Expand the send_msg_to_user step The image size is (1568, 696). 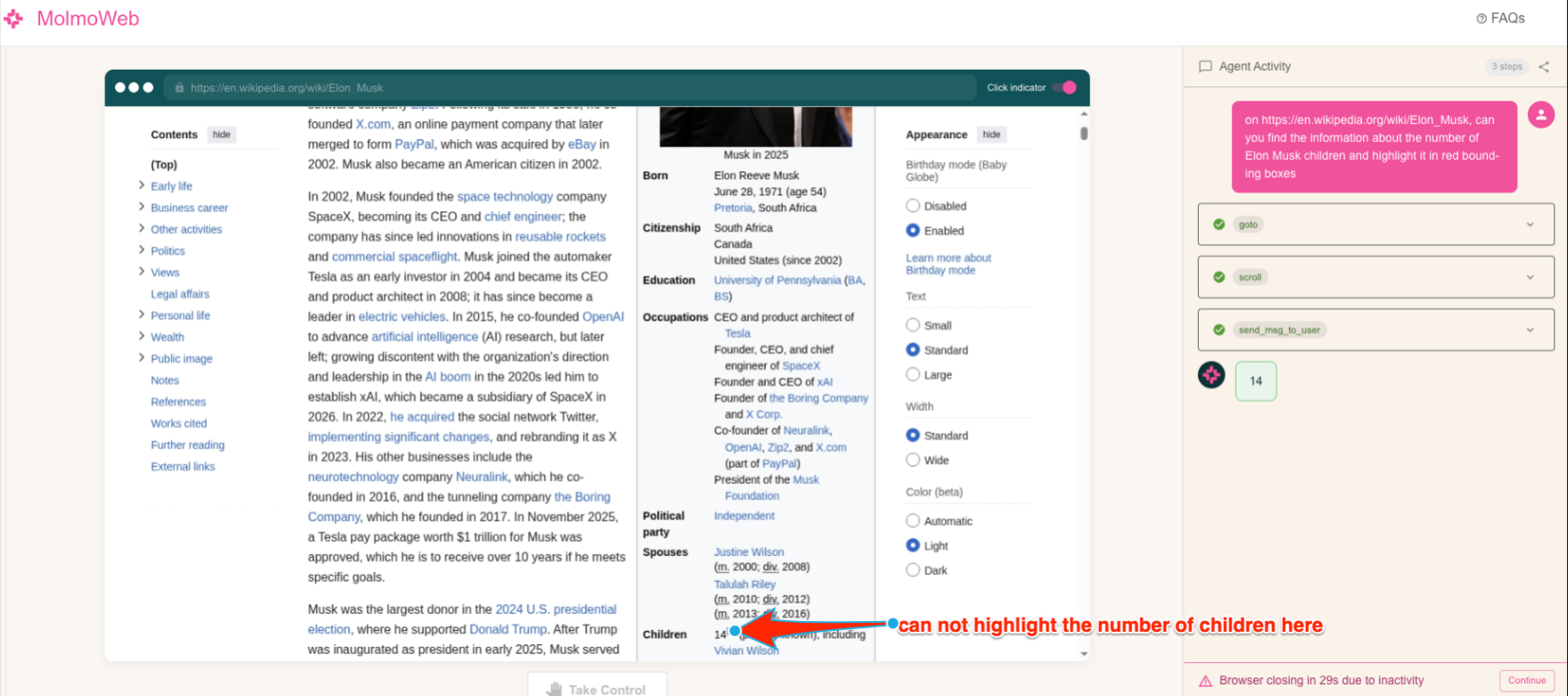pyautogui.click(x=1530, y=330)
